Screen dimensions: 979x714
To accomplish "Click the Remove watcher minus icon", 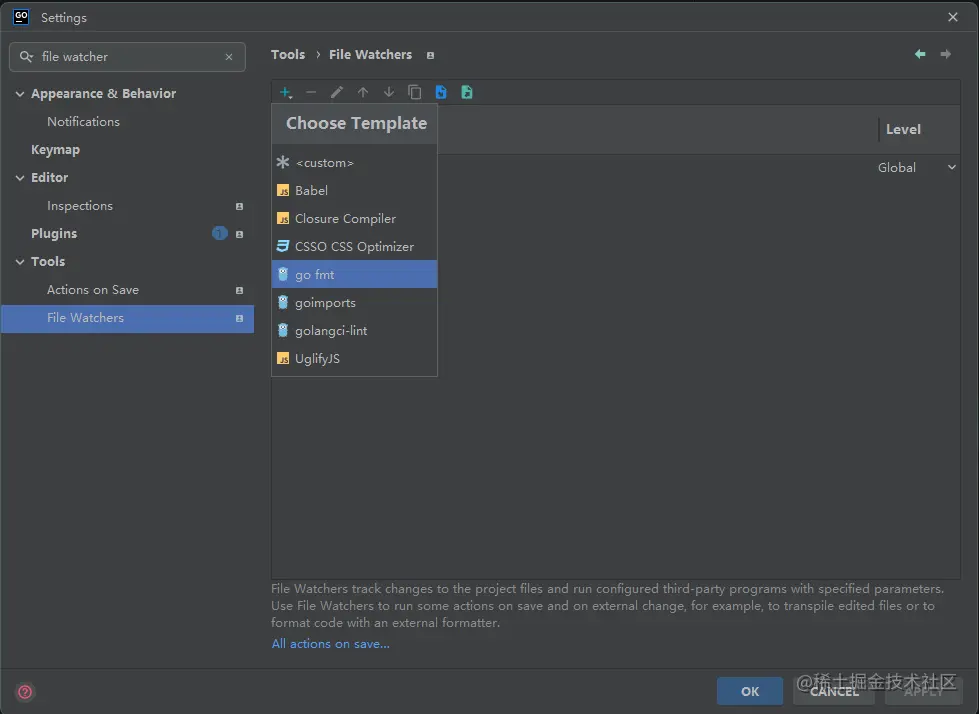I will [311, 92].
